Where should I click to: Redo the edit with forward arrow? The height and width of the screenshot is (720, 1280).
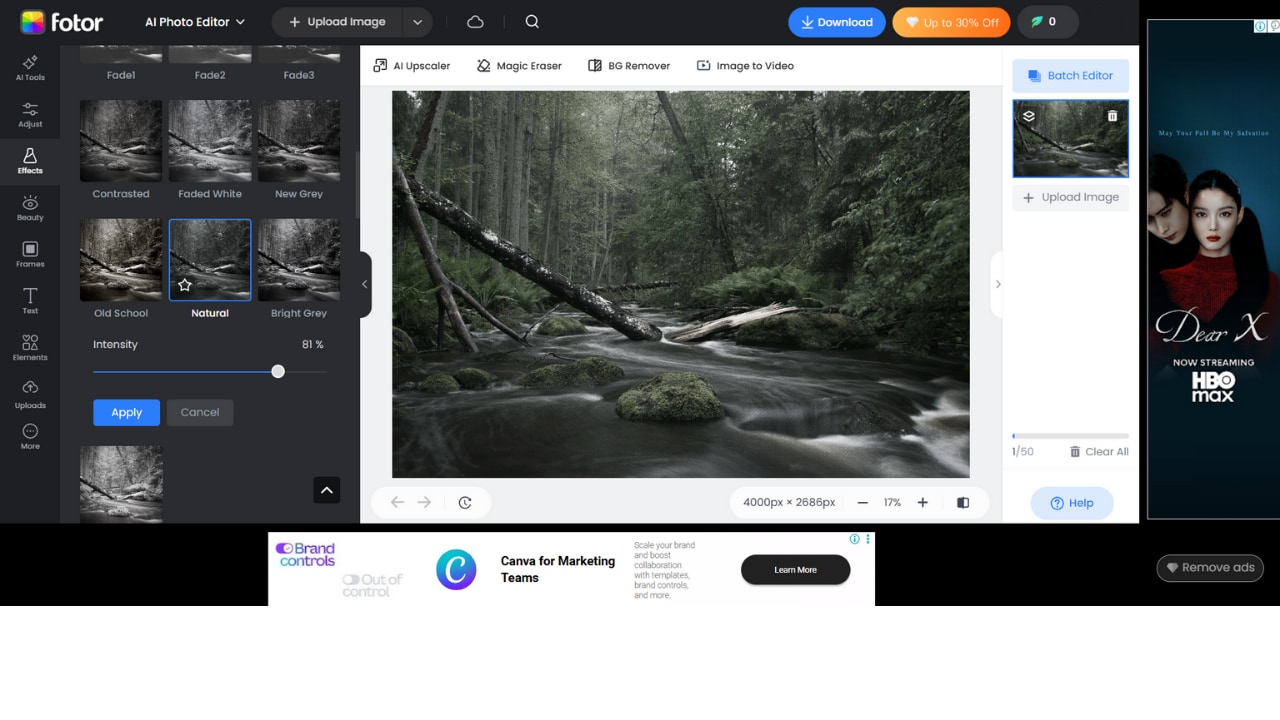tap(424, 502)
